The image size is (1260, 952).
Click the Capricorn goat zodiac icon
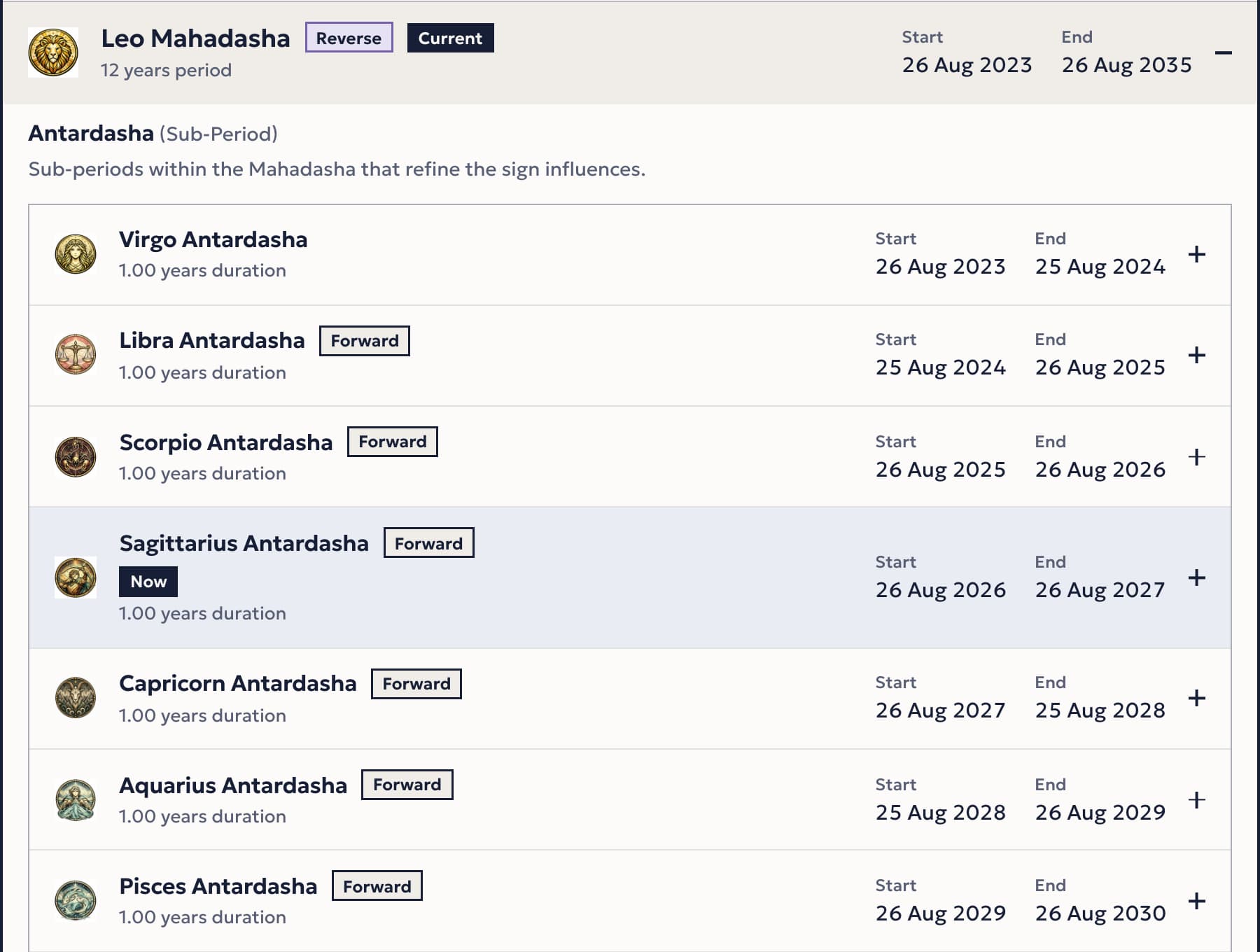(x=76, y=698)
